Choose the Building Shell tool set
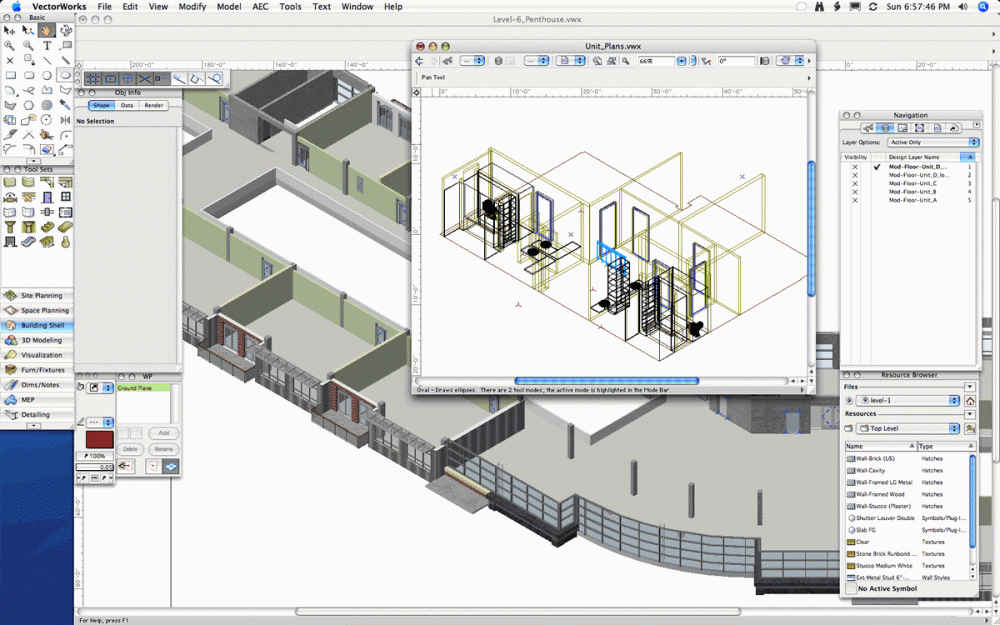 tap(42, 325)
